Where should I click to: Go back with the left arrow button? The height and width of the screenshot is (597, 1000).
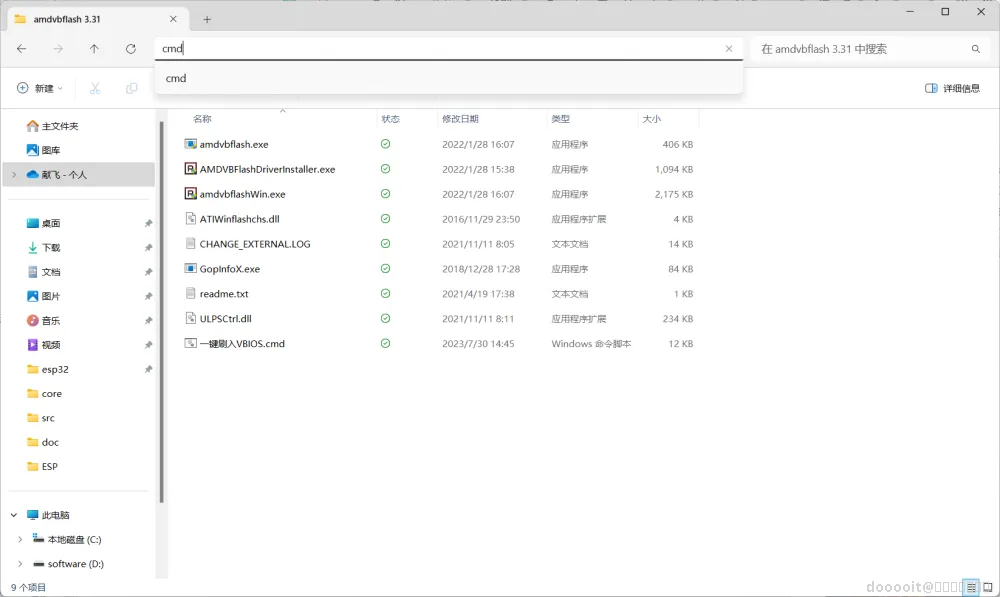point(22,49)
